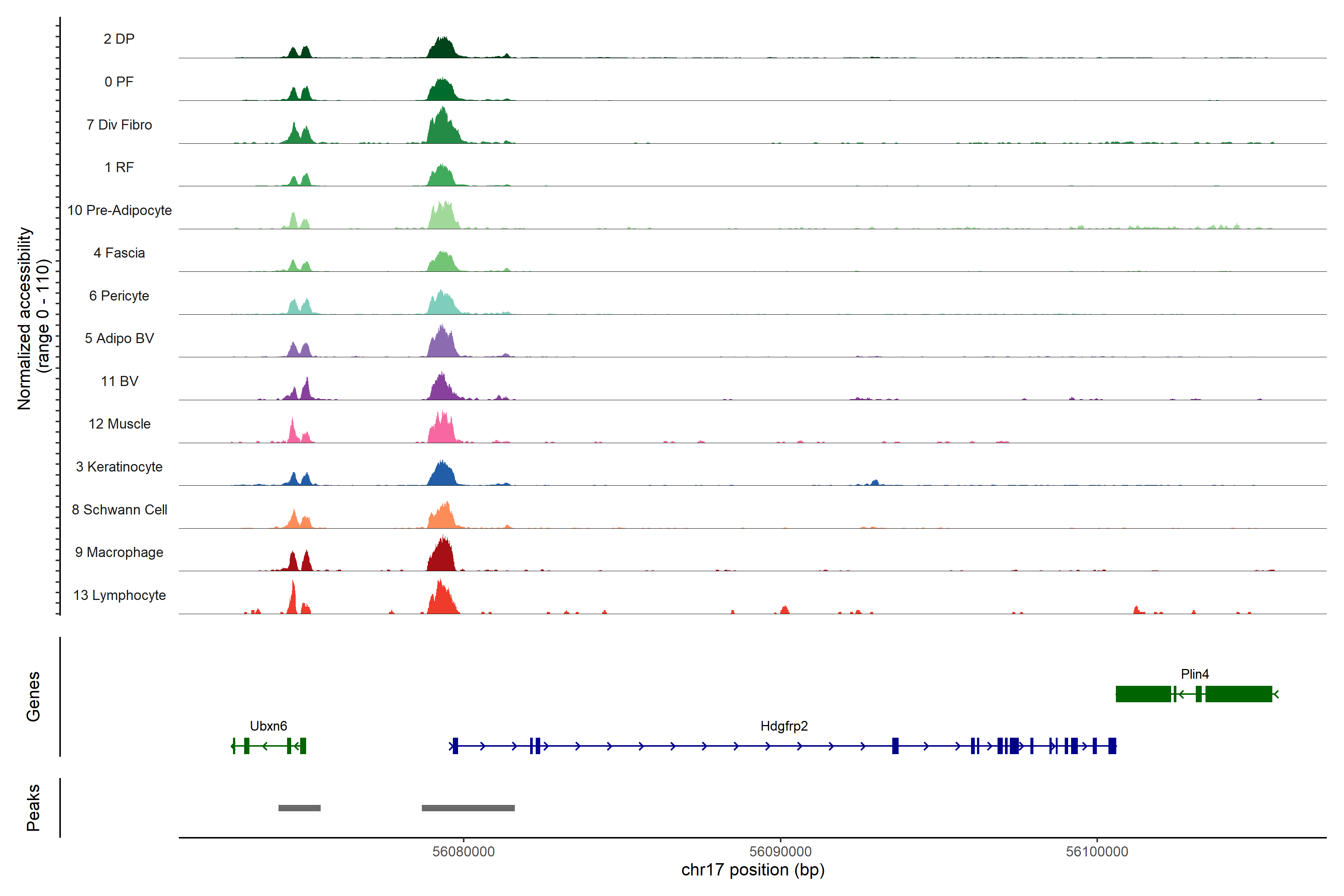
Task: Click the 56080000 axis tick label
Action: coord(463,852)
